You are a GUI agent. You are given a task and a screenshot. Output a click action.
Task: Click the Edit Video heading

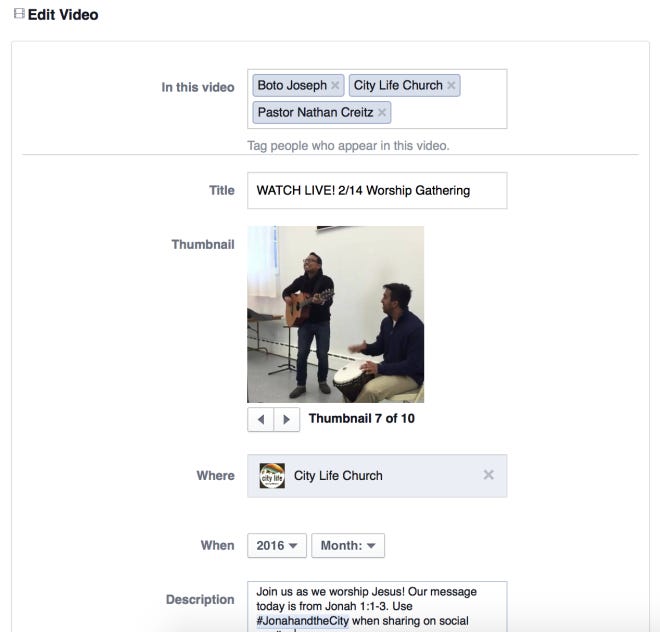coord(63,15)
